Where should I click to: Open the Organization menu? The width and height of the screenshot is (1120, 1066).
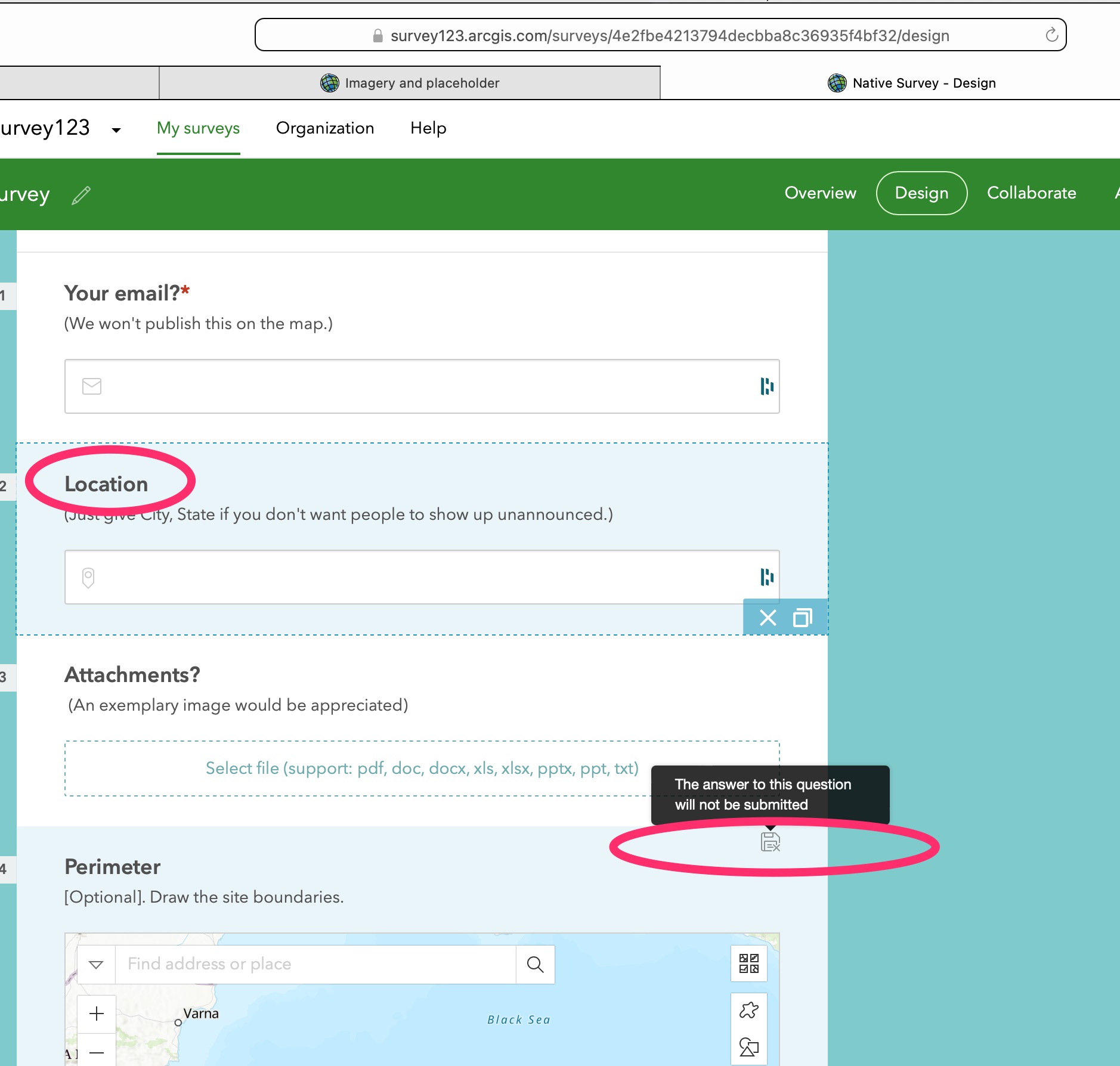click(325, 128)
